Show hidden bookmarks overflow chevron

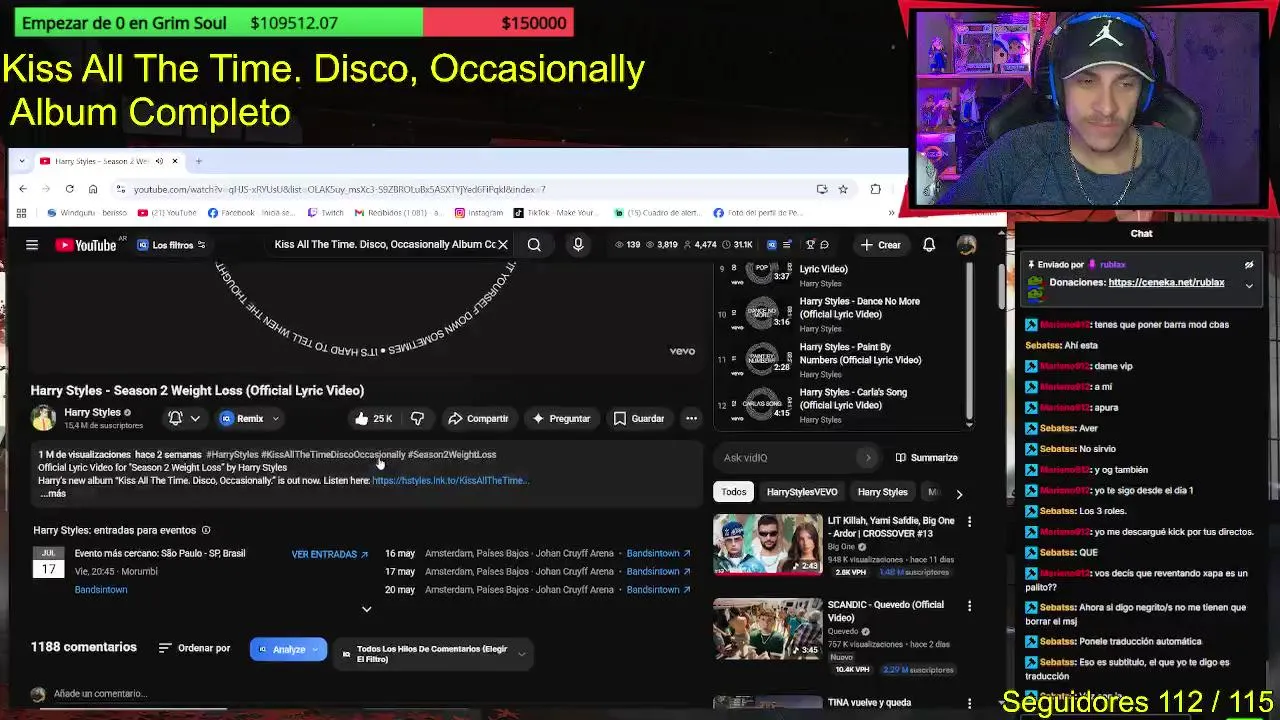click(891, 213)
